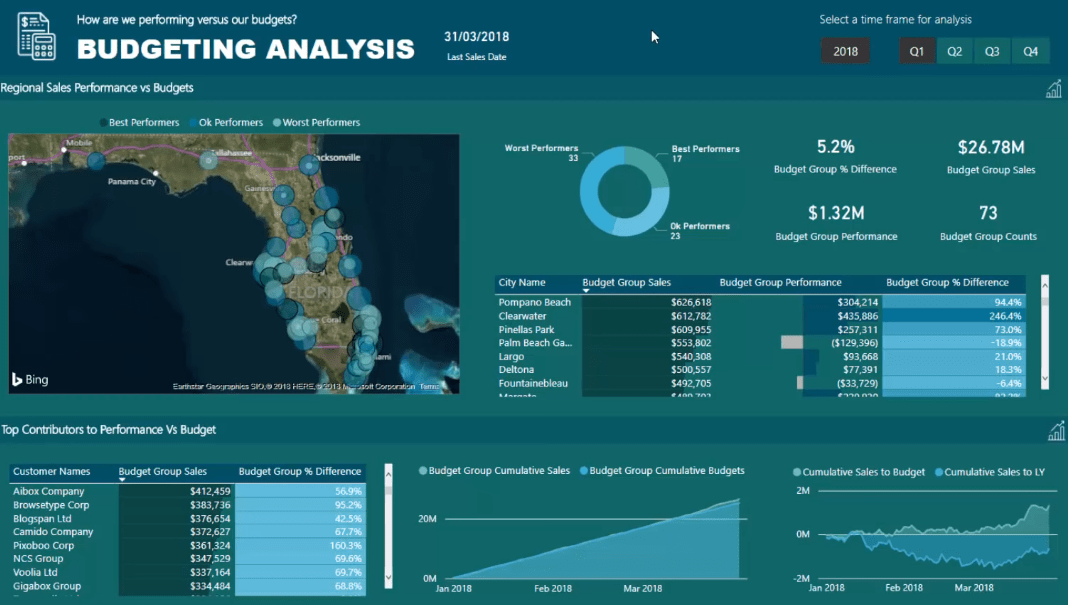
Task: Click Worst Performers map legend marker
Action: [277, 123]
